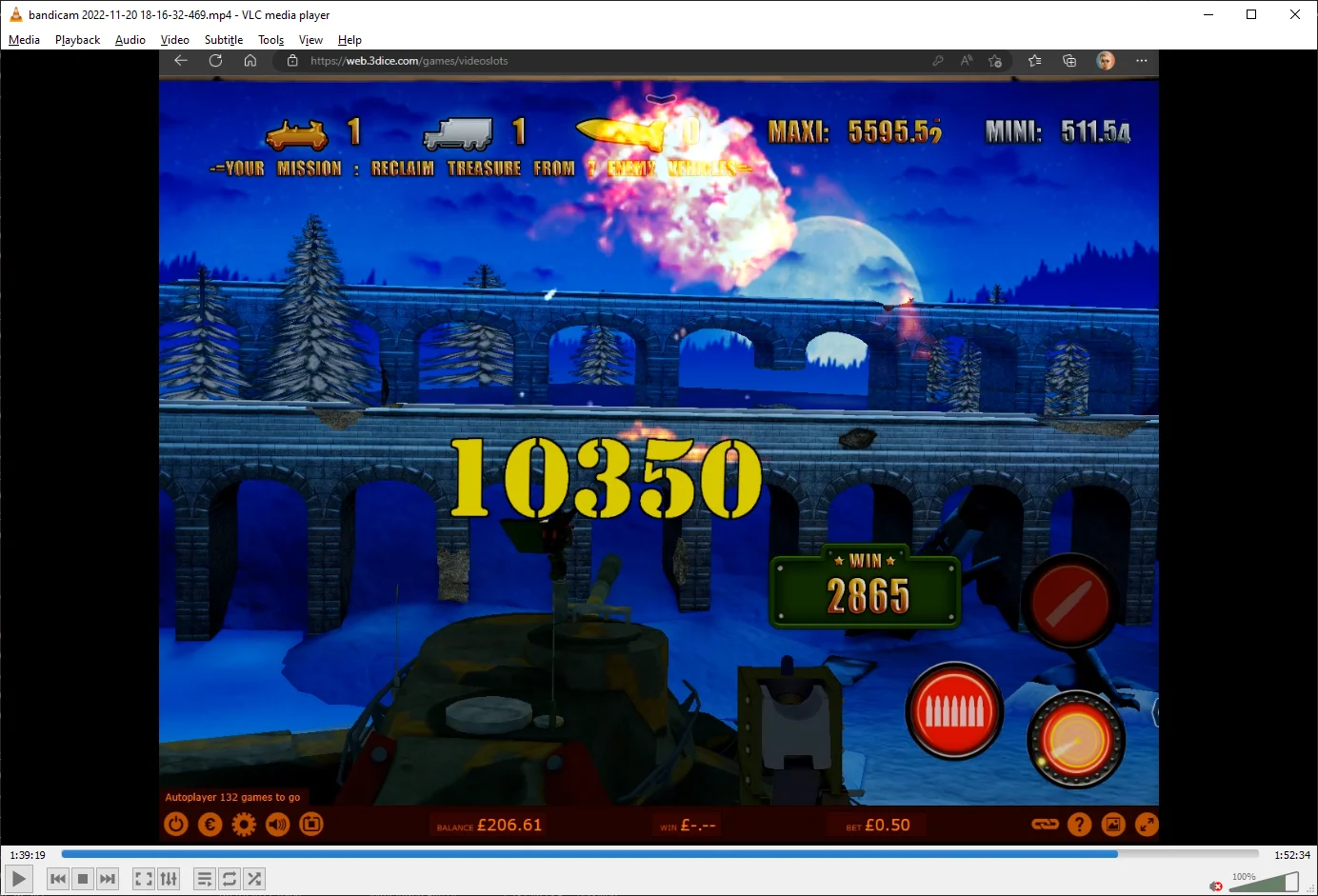Click the total time 1:52:34 label
Viewport: 1318px width, 896px height.
point(1292,855)
